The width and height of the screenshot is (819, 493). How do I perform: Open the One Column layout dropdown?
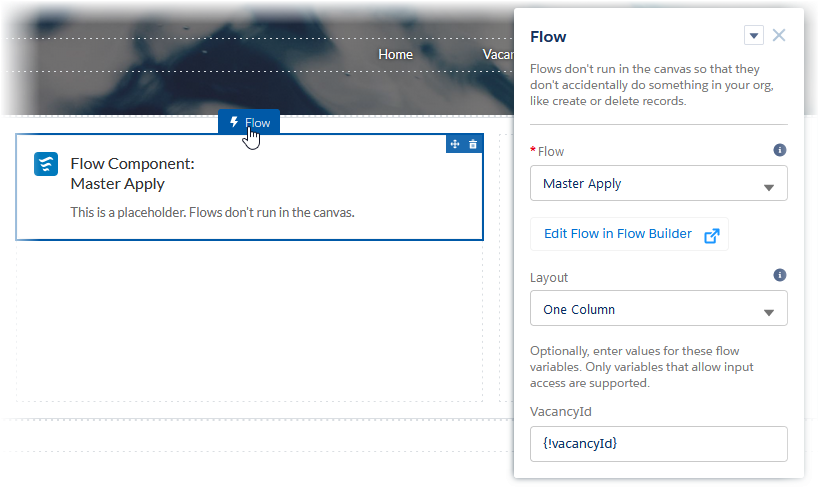[x=768, y=310]
